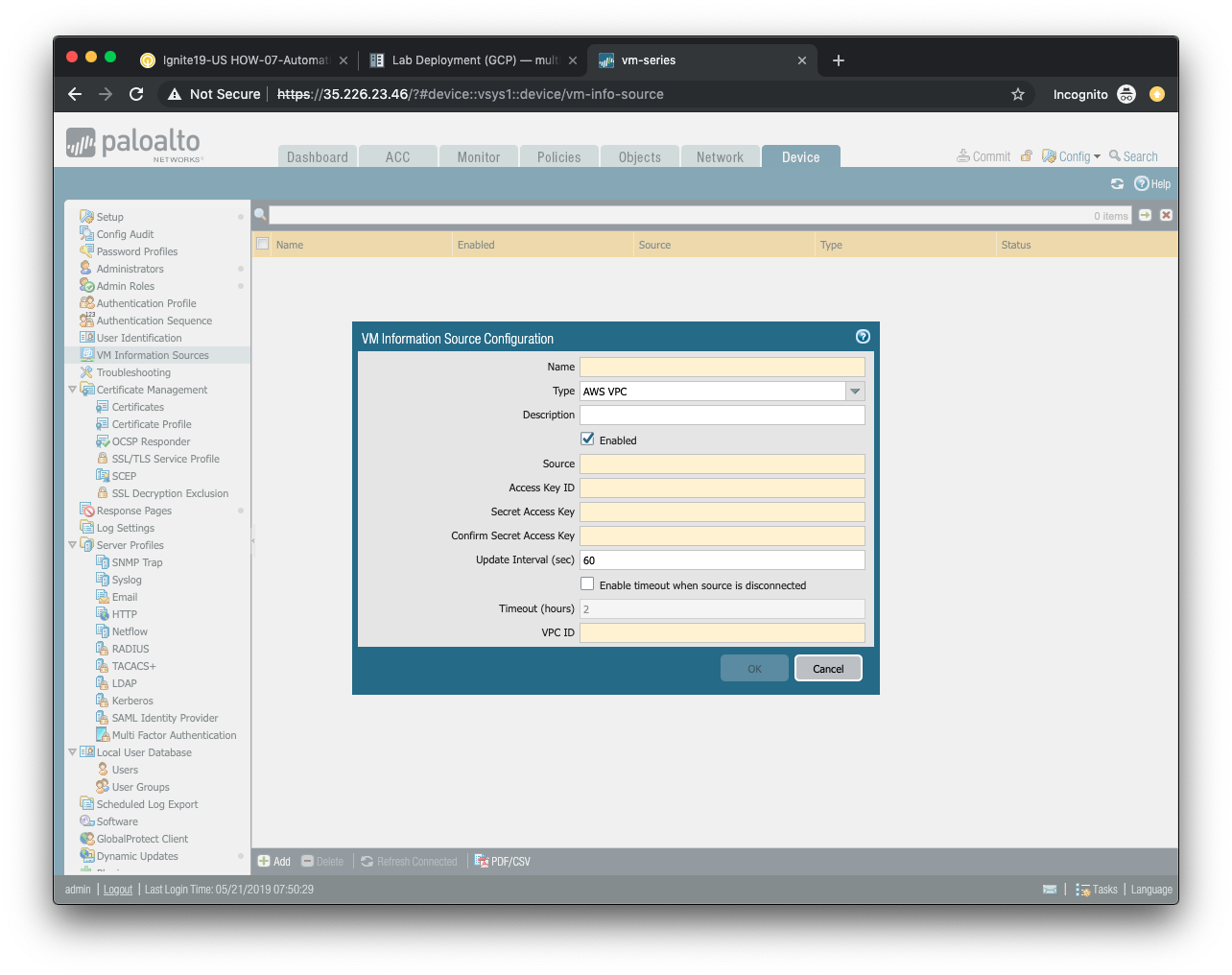Screen dimensions: 1232x975
Task: Collapse the Certificate Management tree node
Action: 72,390
